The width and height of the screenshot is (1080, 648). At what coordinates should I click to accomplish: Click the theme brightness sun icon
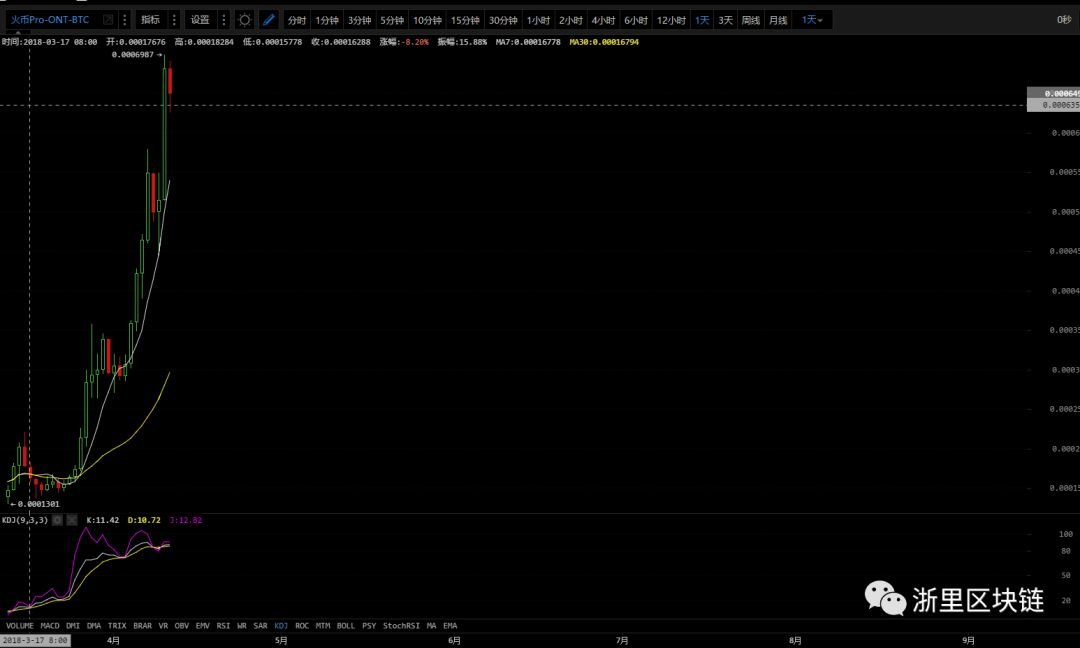(x=245, y=20)
